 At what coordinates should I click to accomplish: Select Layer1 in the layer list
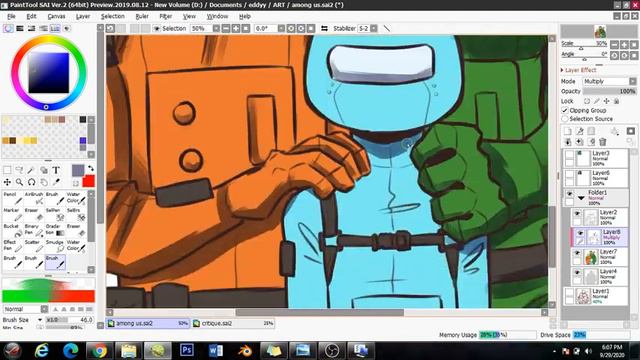tap(596, 296)
